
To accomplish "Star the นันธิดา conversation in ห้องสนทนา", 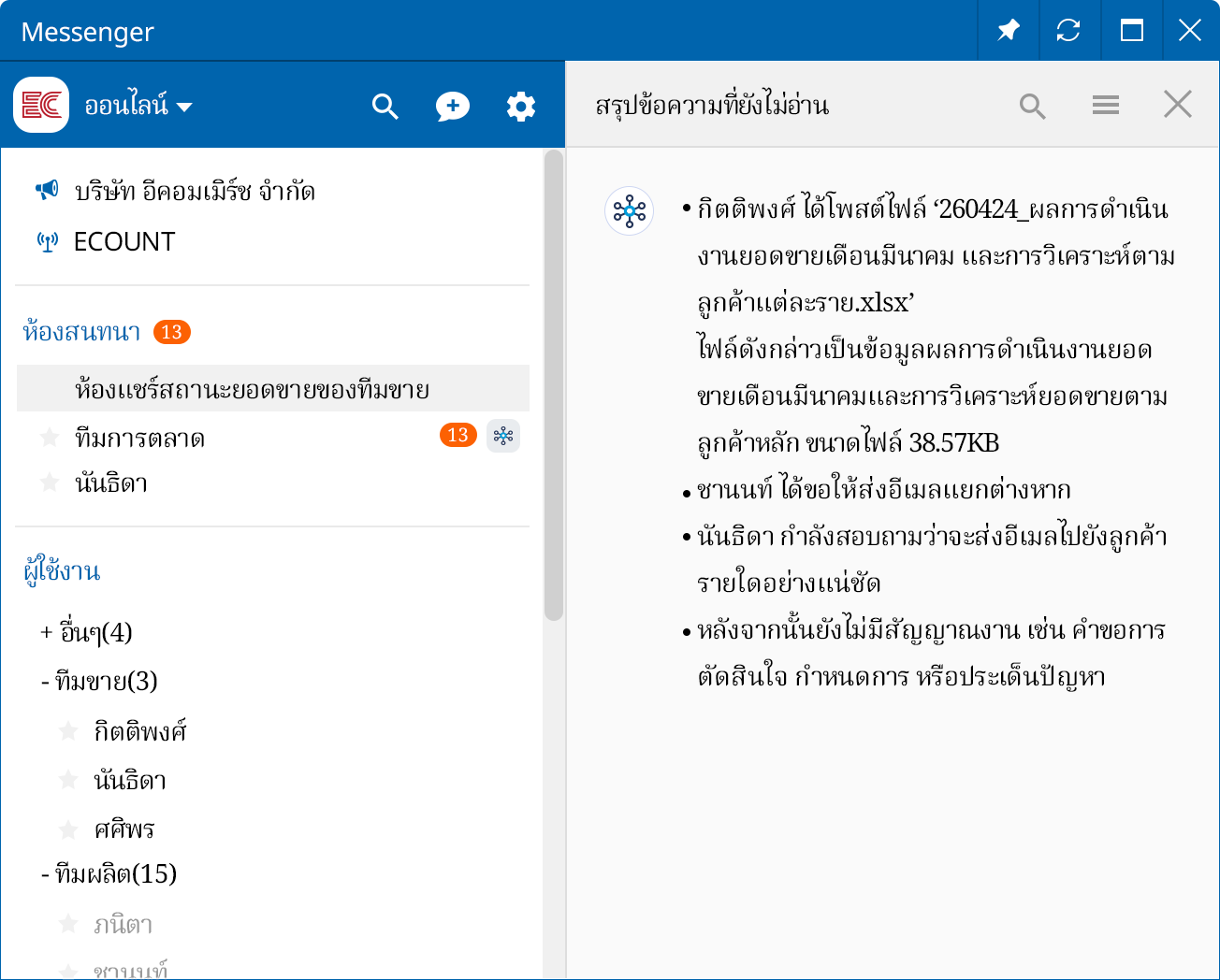I will coord(50,483).
